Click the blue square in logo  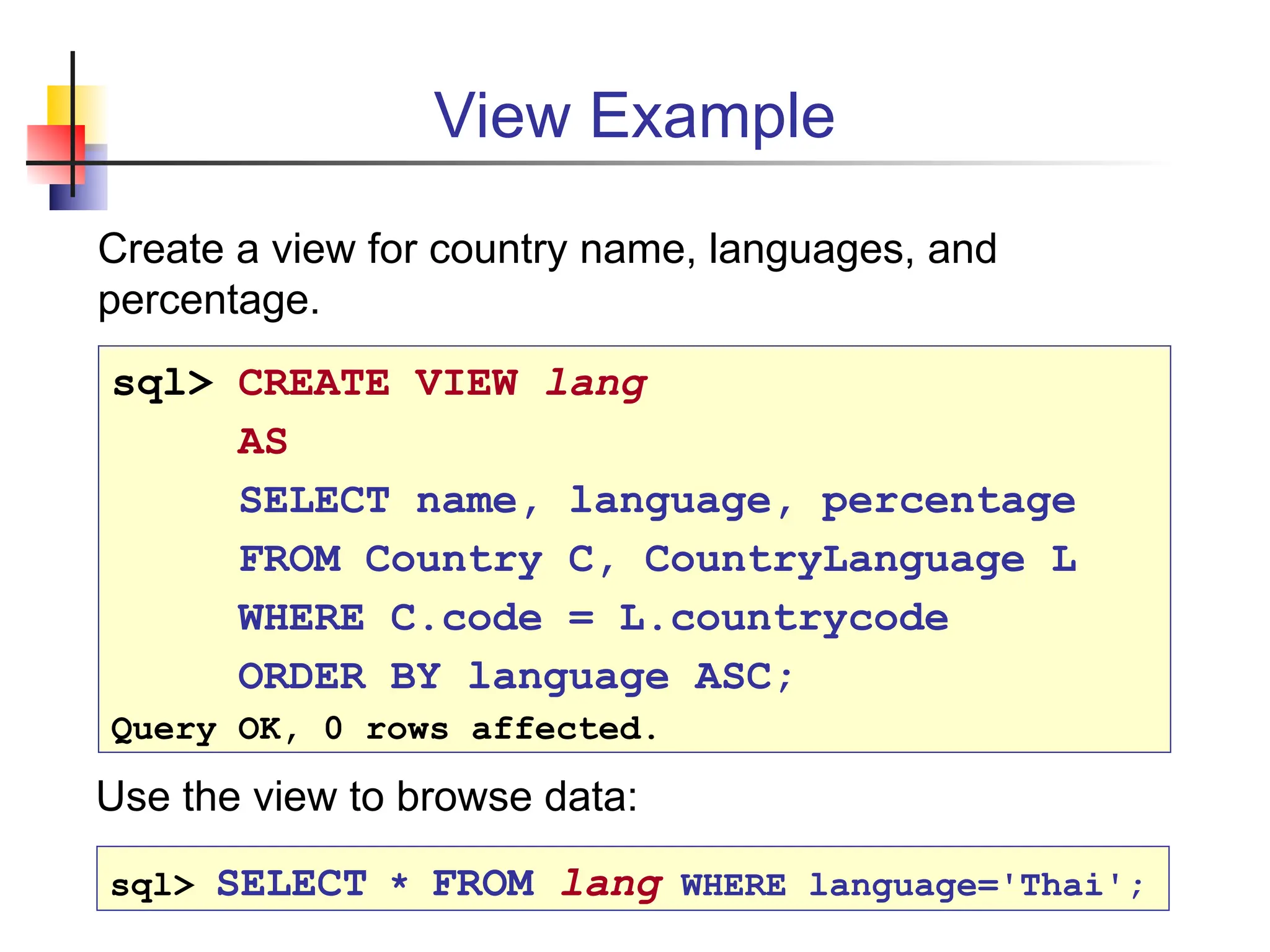pos(92,186)
